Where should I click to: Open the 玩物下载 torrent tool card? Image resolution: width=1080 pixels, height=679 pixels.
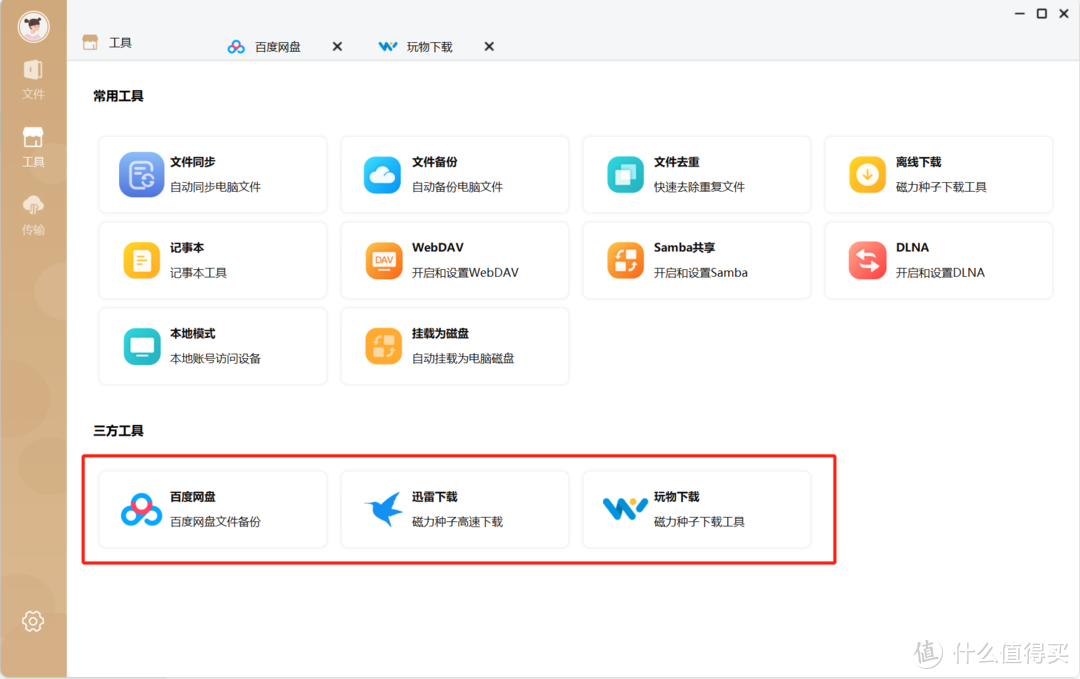[x=697, y=509]
